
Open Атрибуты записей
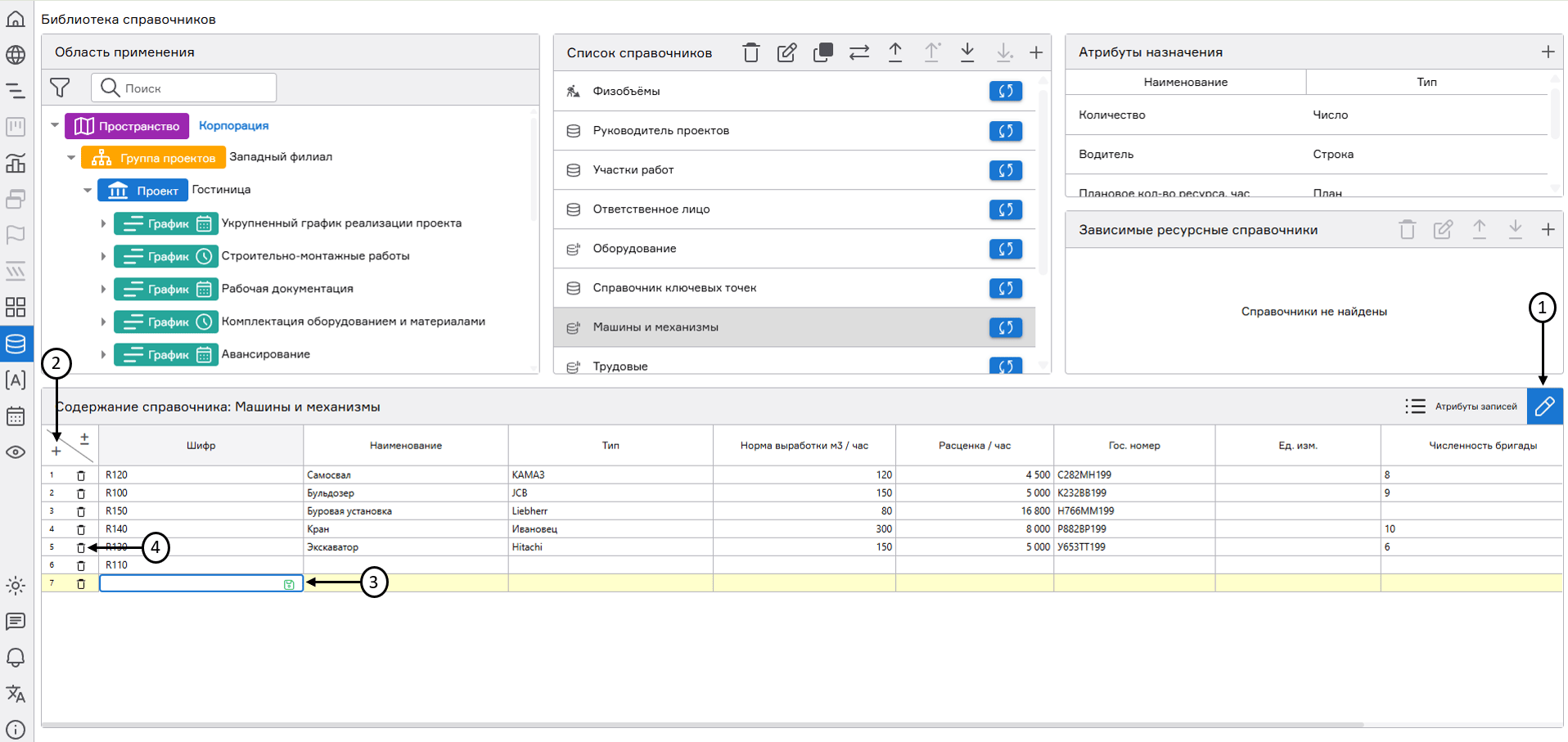[1462, 407]
